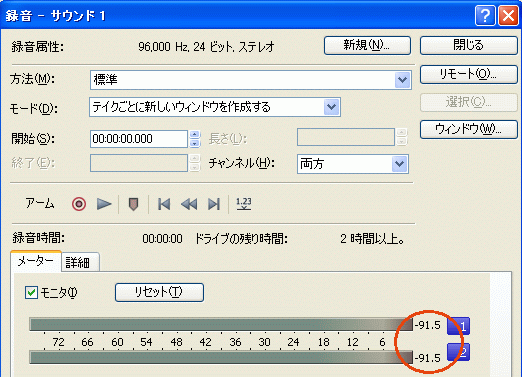Click the 2 時間以上。 remaining time text
The image size is (522, 377).
click(x=372, y=239)
